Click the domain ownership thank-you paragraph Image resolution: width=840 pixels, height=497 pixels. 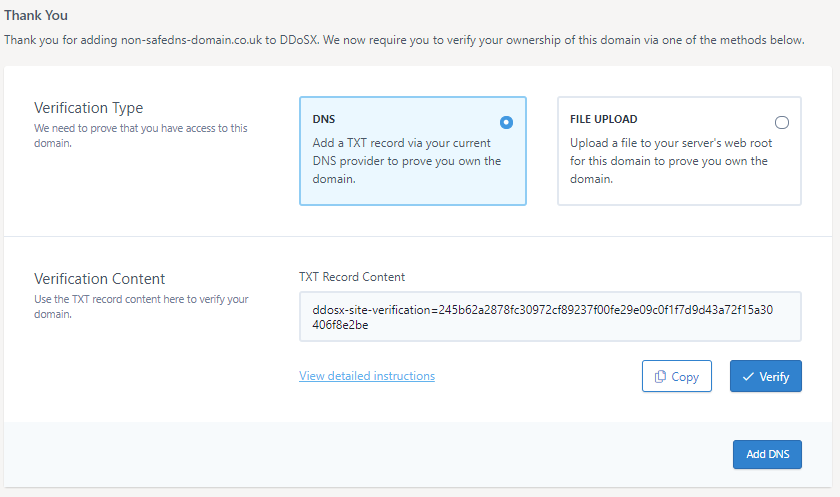(x=404, y=40)
